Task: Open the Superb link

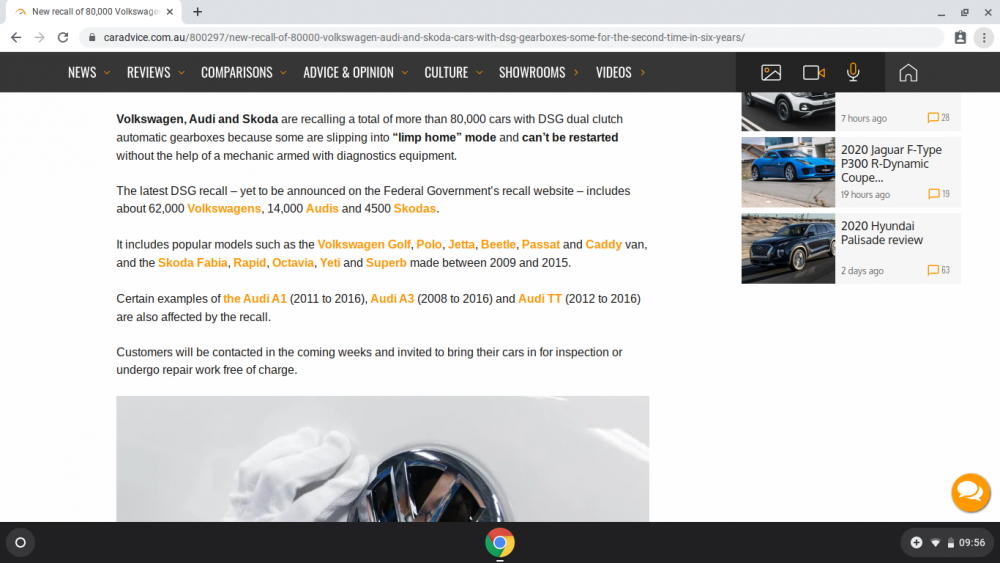Action: tap(386, 263)
